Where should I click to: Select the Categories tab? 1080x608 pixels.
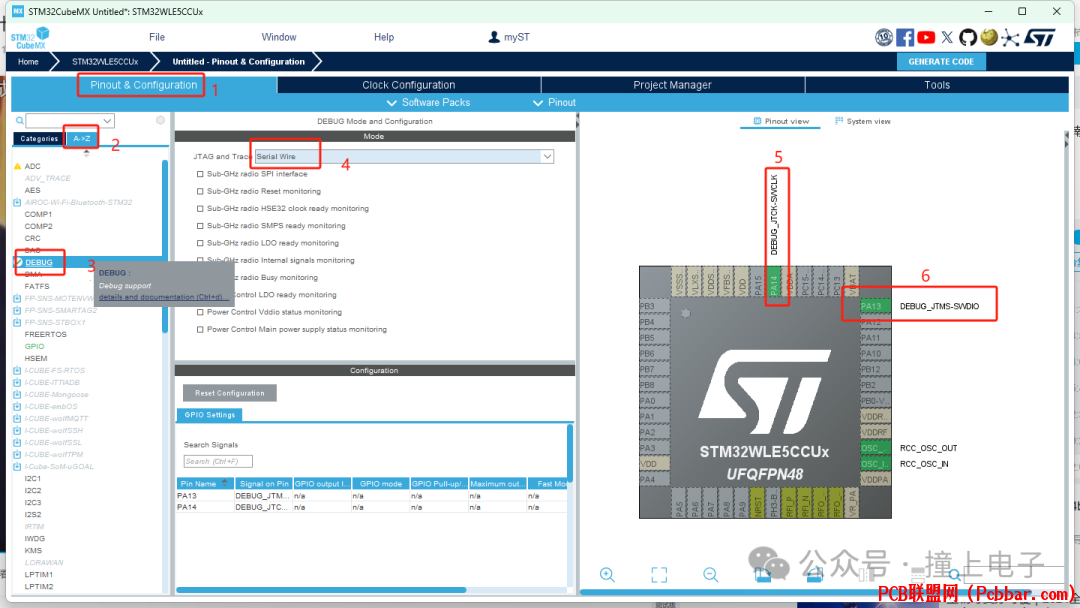(39, 138)
